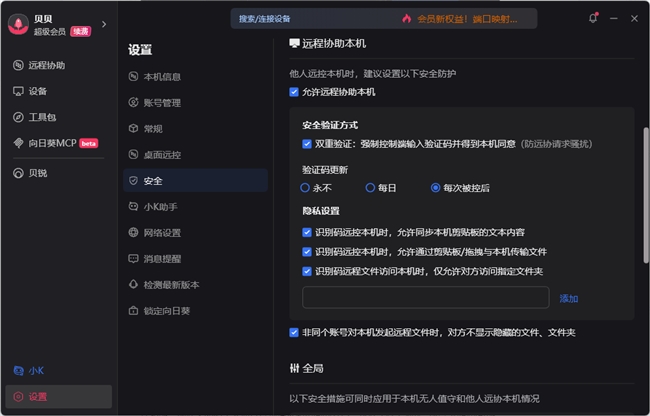Expand the account chevron next to 贝贝
This screenshot has height=416, width=650.
(104, 24)
